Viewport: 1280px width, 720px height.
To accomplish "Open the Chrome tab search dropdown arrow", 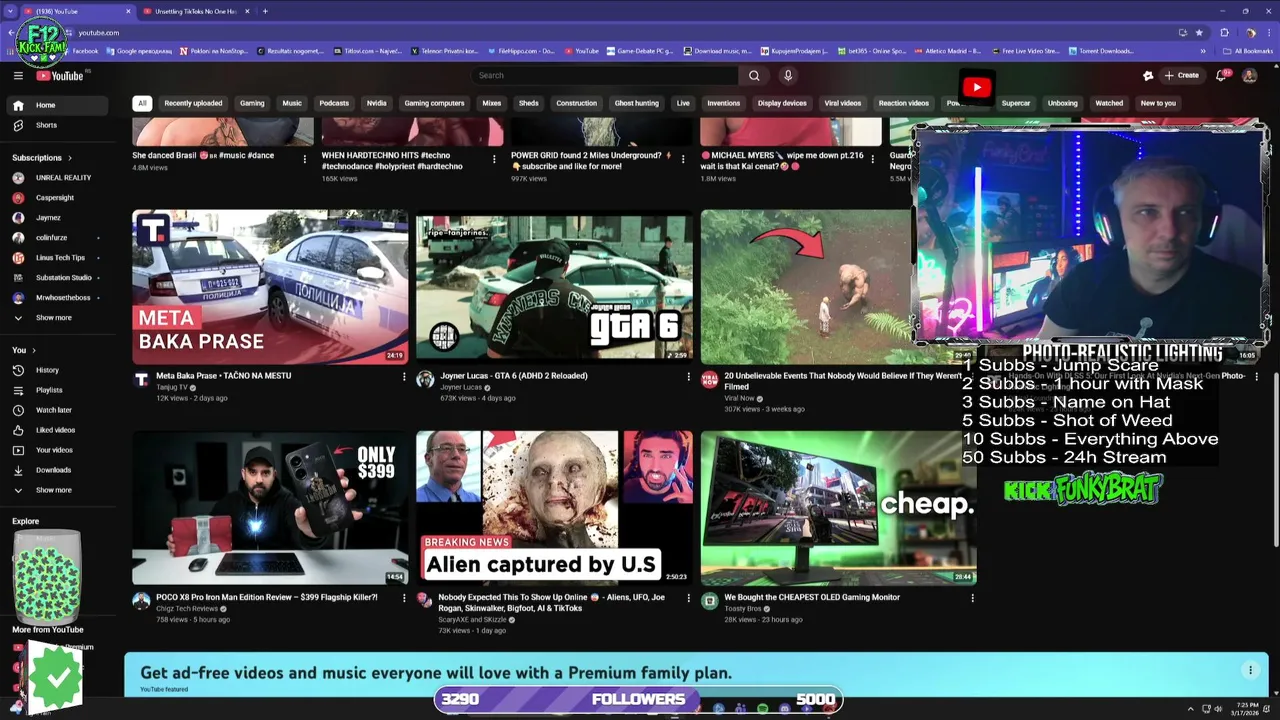I will tap(11, 11).
